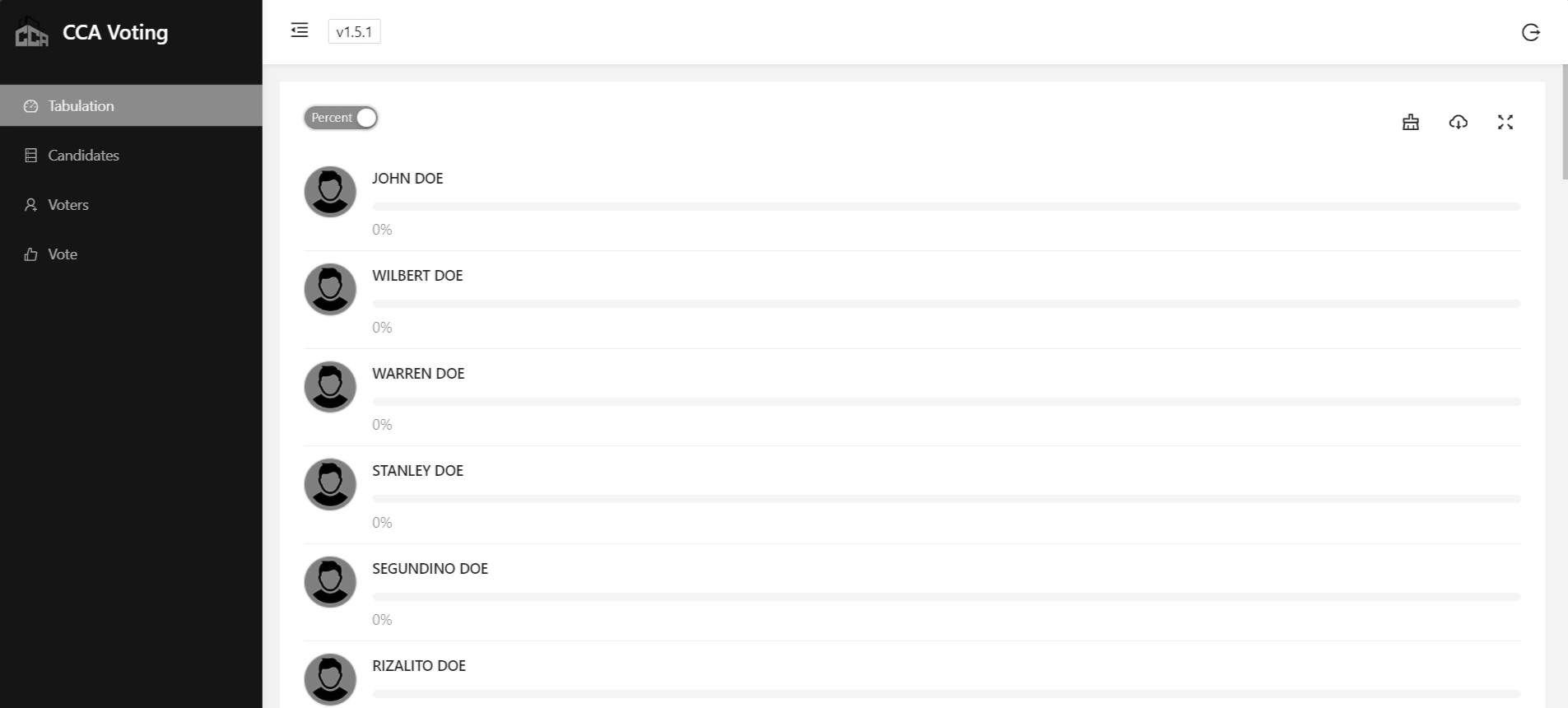Viewport: 1568px width, 708px height.
Task: Go to the Candidates page
Action: tap(83, 155)
